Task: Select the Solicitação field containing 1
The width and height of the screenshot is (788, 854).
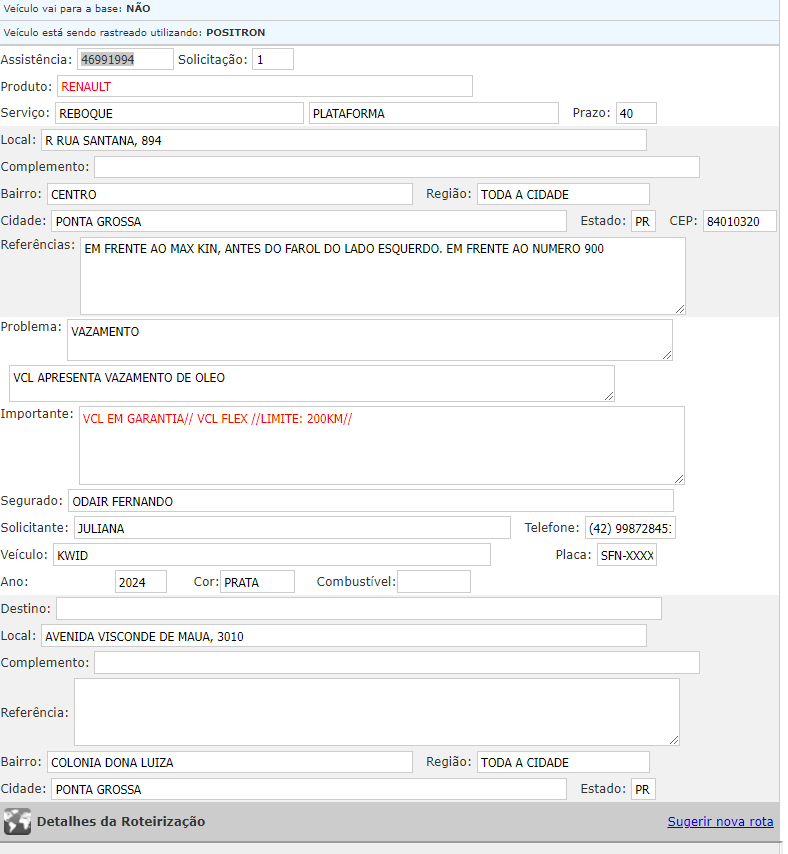Action: coord(273,59)
